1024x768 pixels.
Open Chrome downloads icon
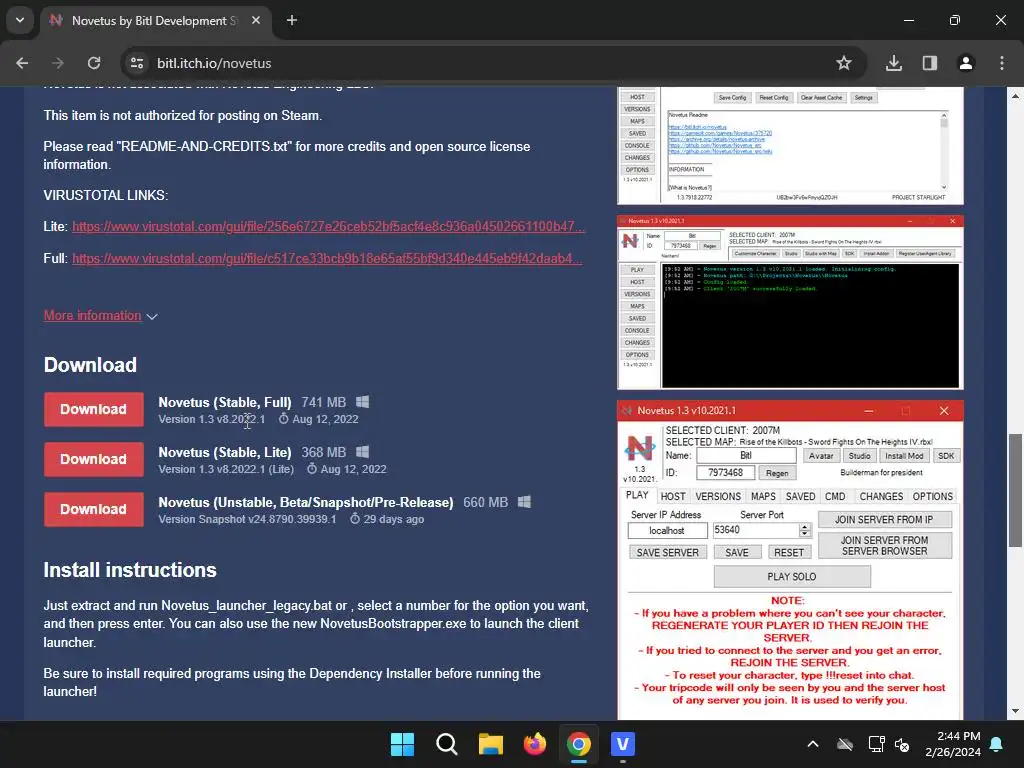(893, 63)
